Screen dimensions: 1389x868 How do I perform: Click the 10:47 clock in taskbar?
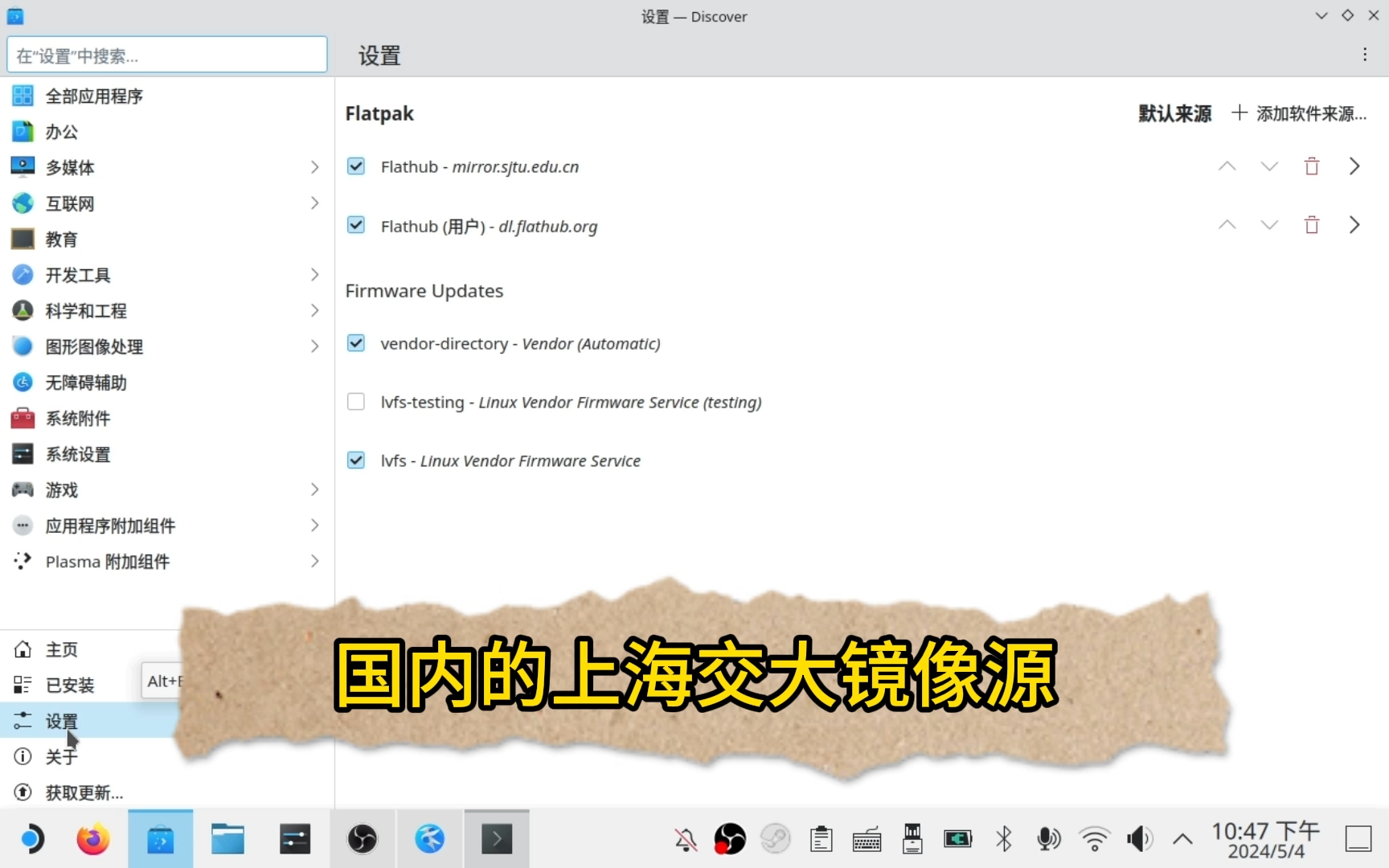tap(1266, 839)
